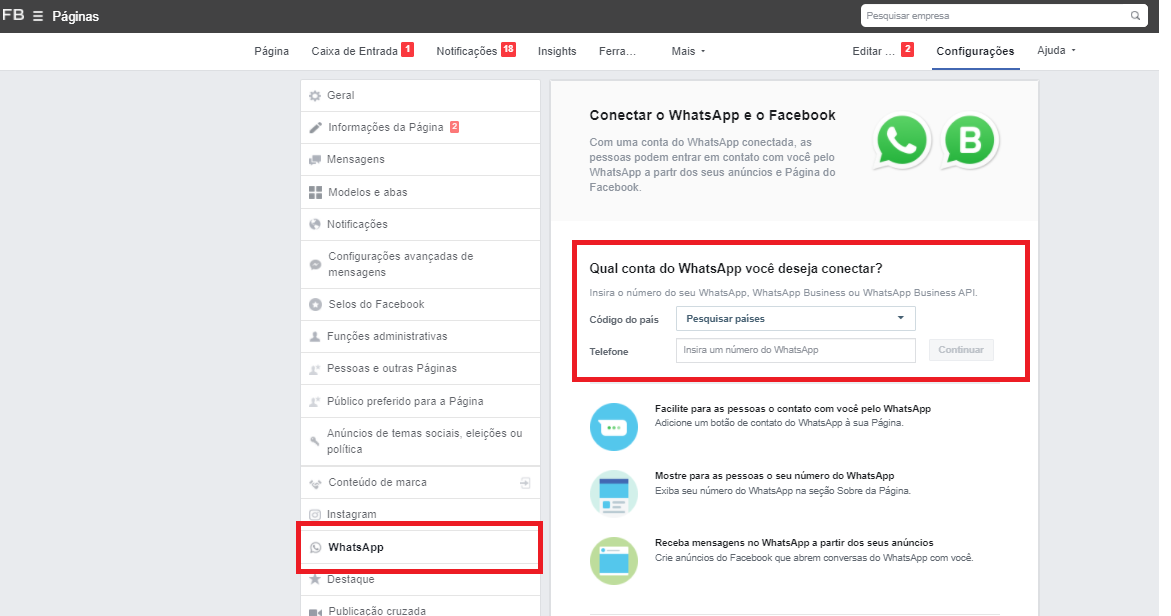Open Mensagens settings

tap(420, 160)
